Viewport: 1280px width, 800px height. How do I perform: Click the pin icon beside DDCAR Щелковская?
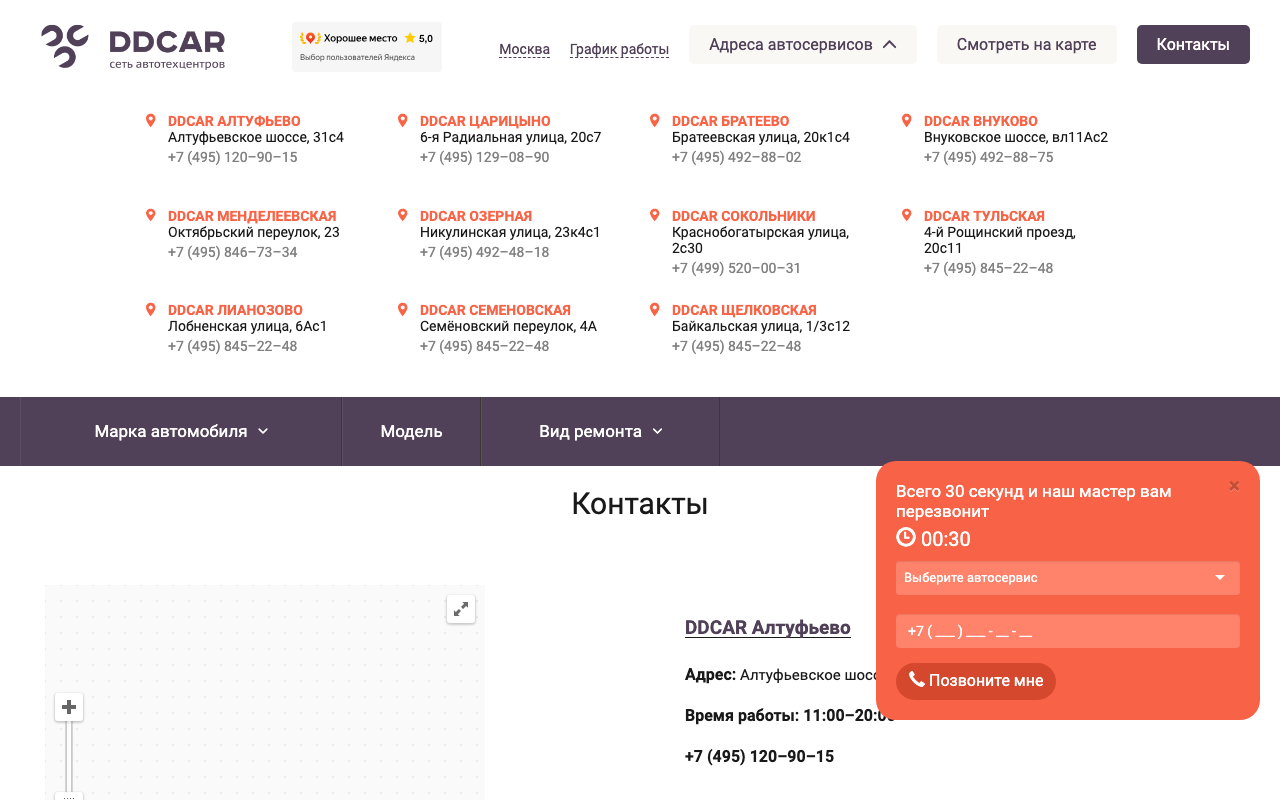pos(655,310)
